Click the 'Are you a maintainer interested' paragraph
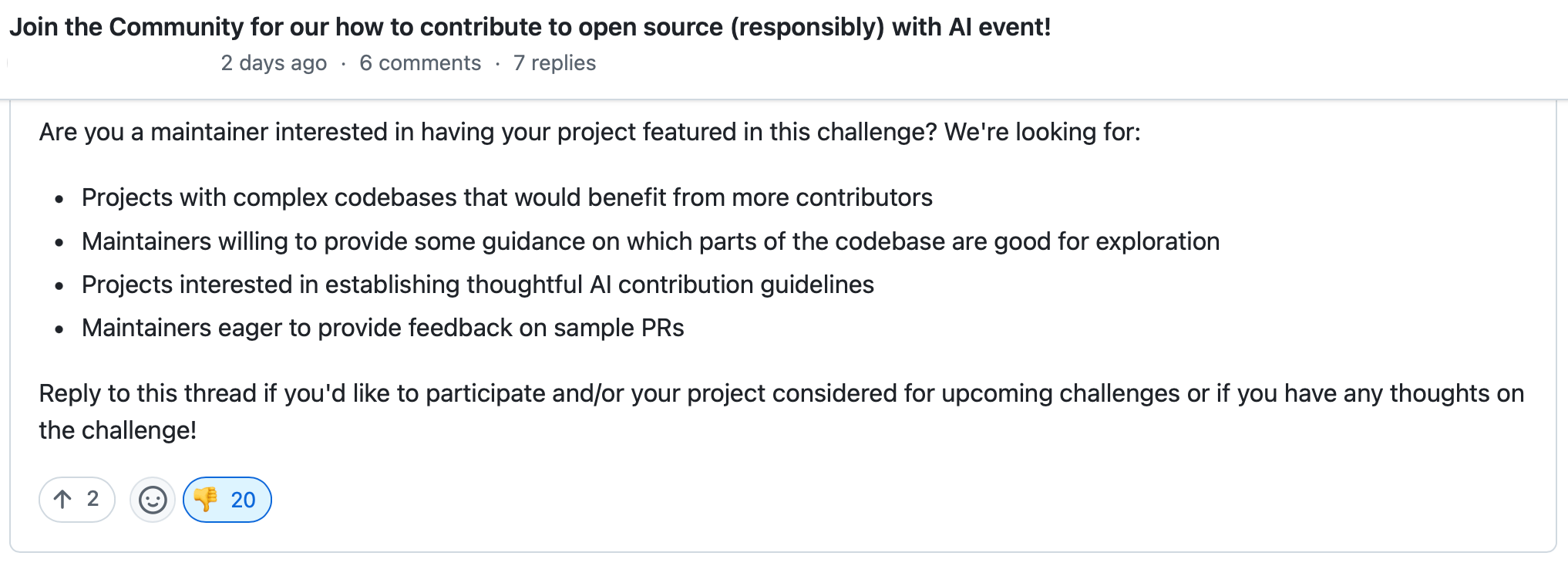The width and height of the screenshot is (1568, 566). click(590, 132)
